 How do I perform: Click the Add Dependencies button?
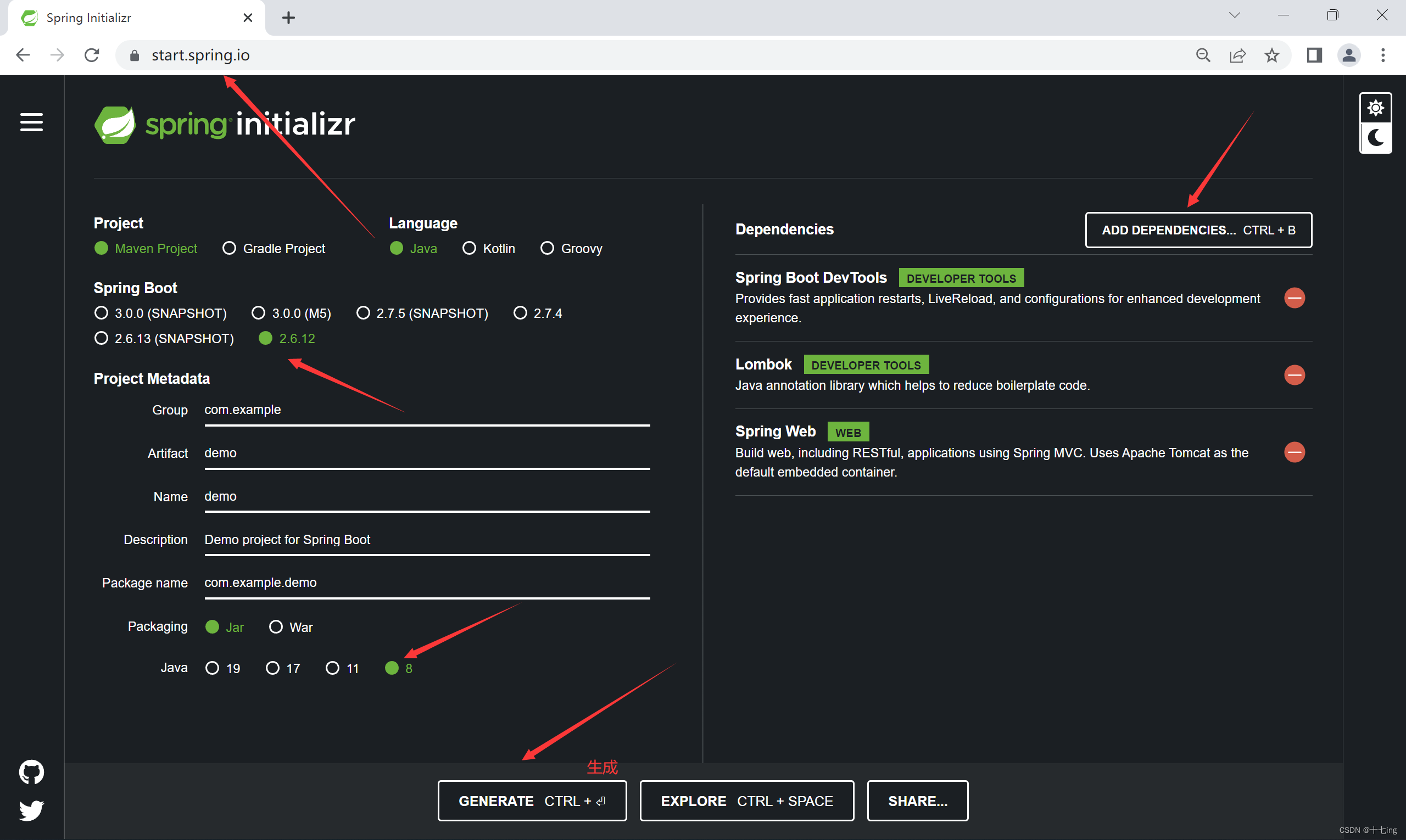[1198, 230]
